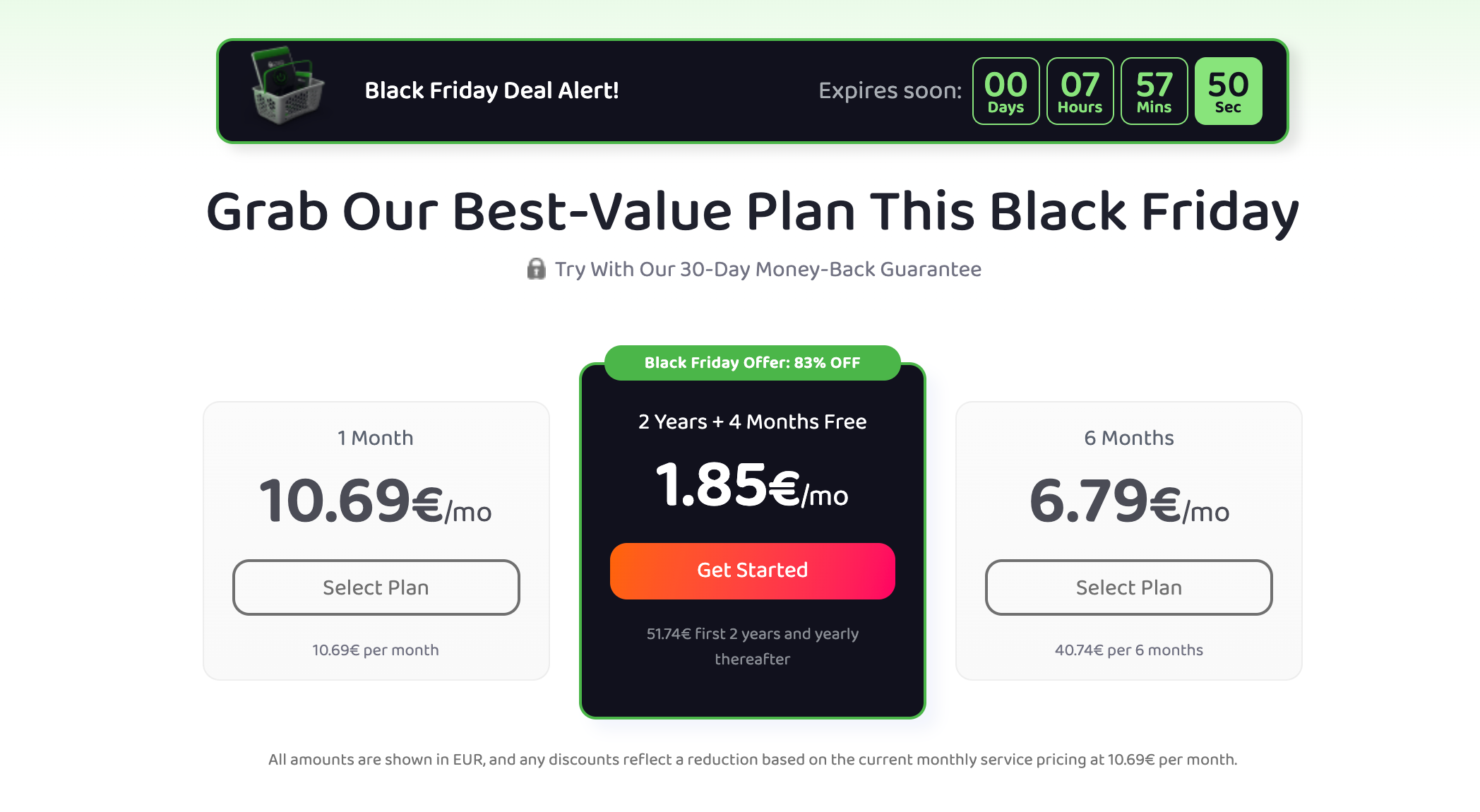Viewport: 1480px width, 812px height.
Task: Click the 10.69€/mo price
Action: coord(376,502)
